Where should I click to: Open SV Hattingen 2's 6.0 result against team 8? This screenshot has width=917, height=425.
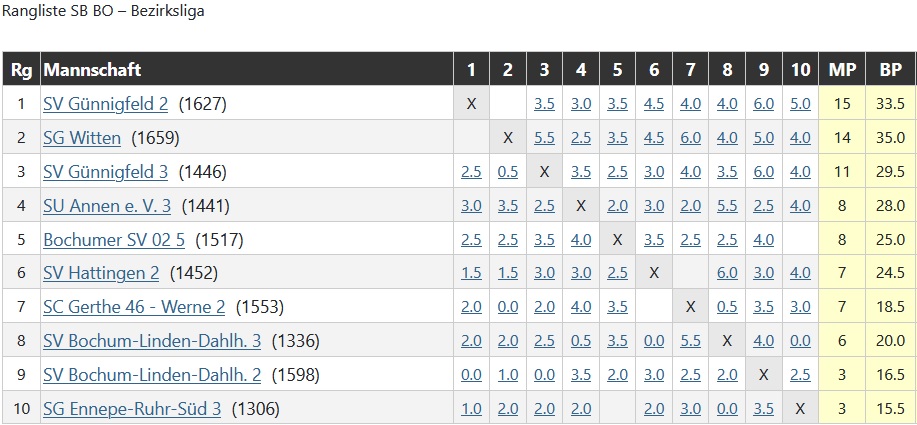point(727,273)
